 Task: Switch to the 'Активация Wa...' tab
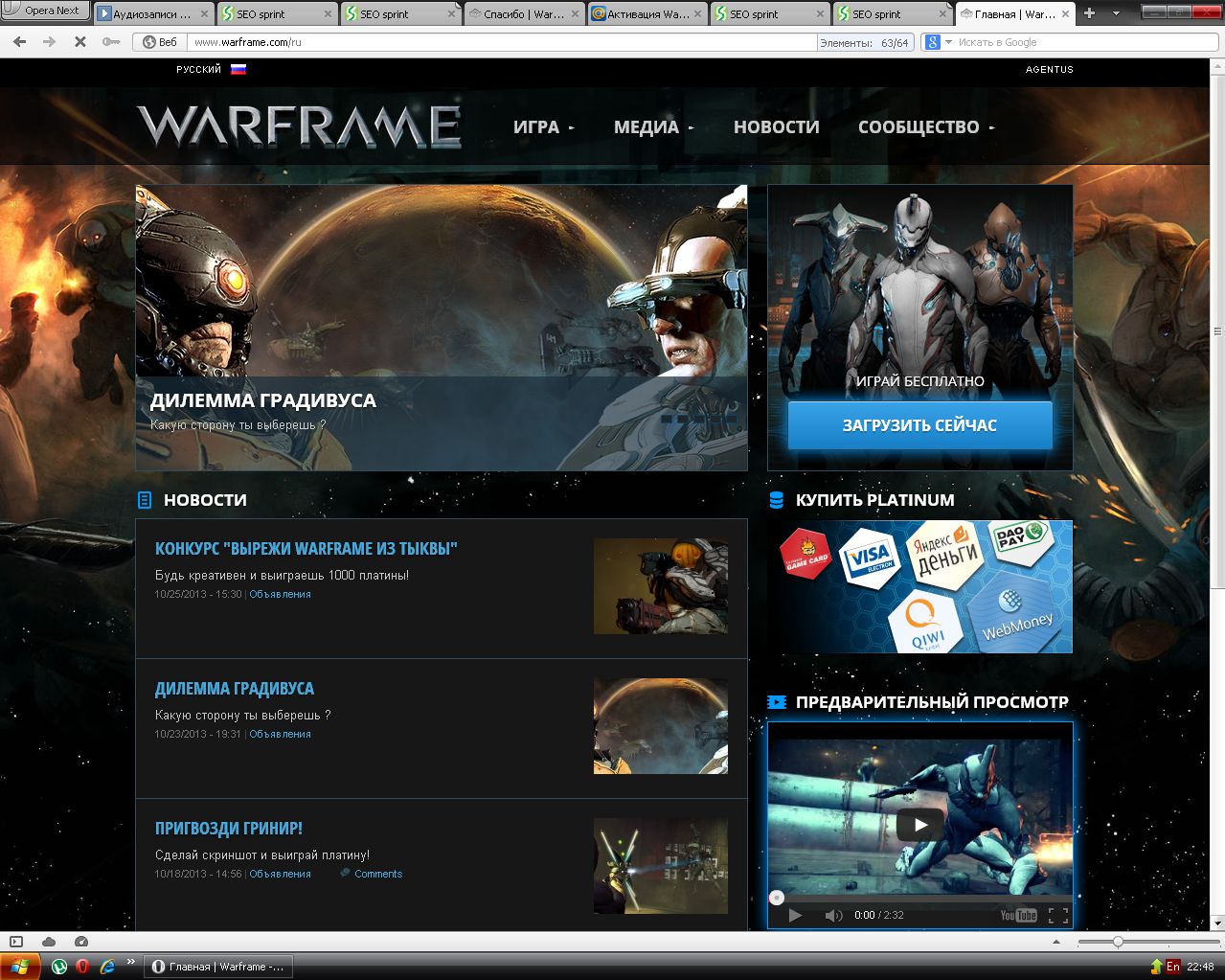point(647,14)
